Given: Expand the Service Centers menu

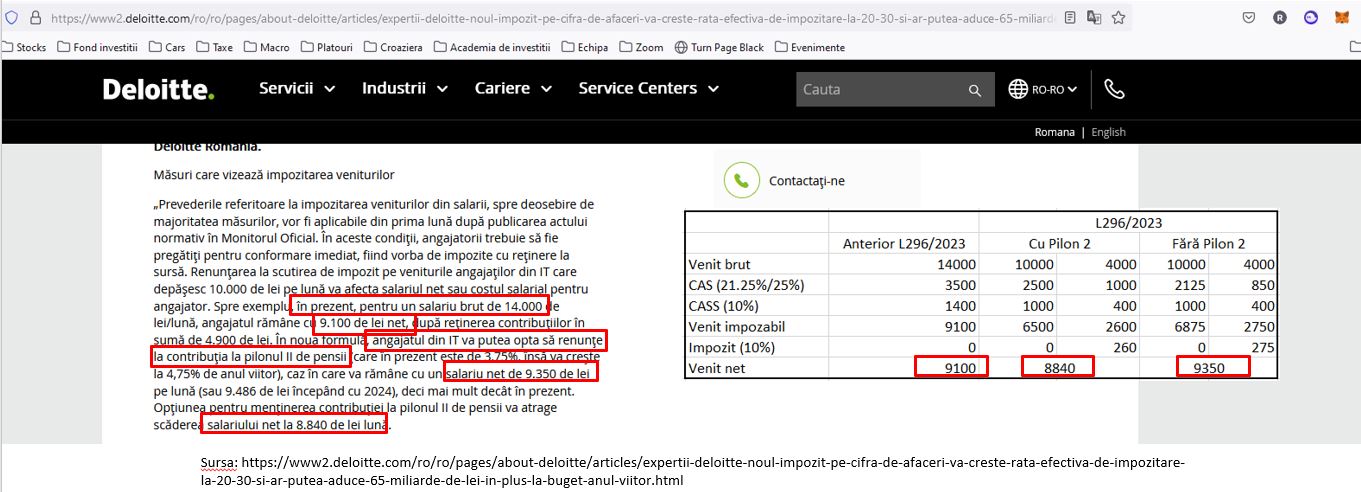Looking at the screenshot, I should (649, 88).
